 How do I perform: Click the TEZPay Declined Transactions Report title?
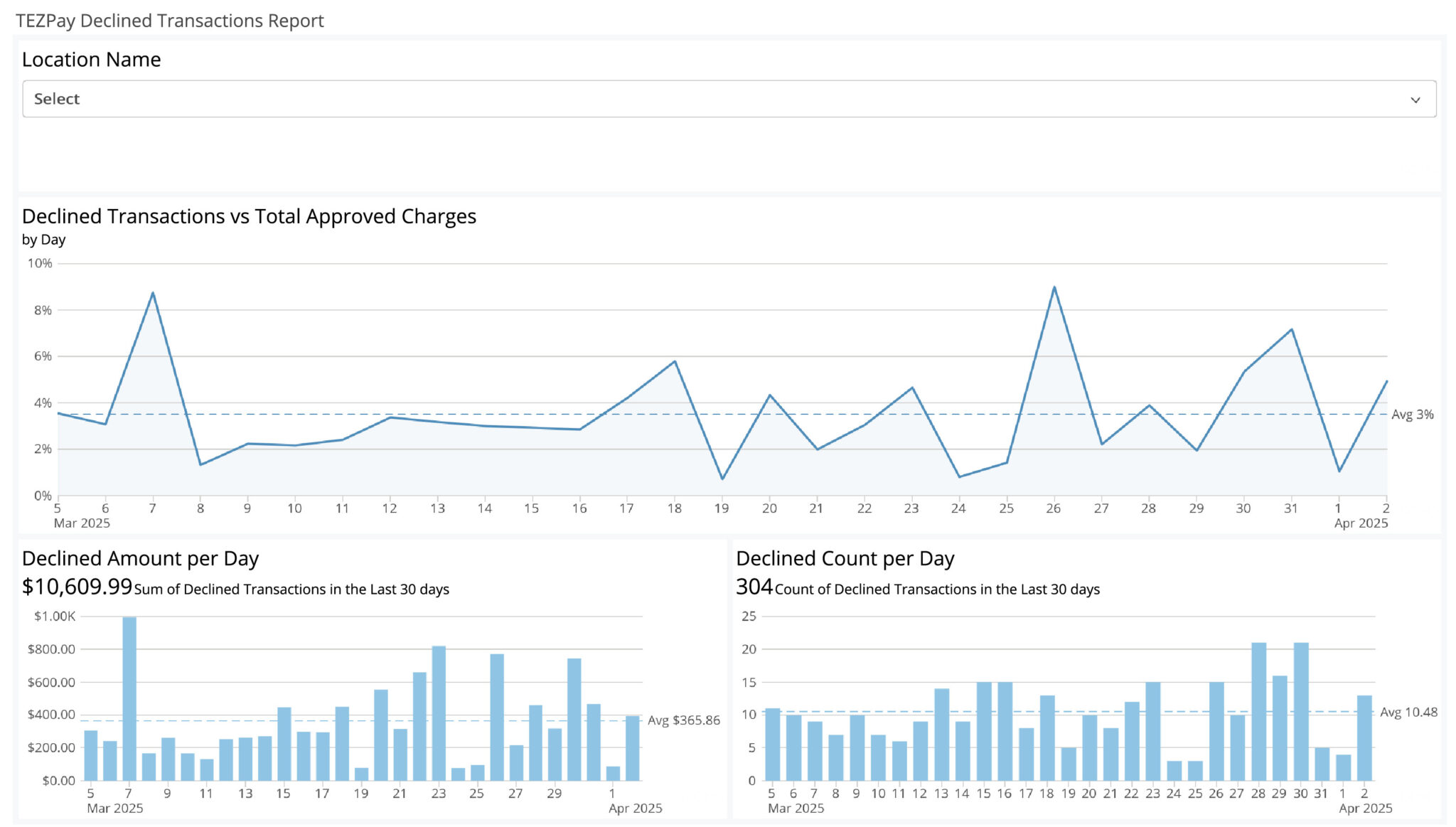169,21
